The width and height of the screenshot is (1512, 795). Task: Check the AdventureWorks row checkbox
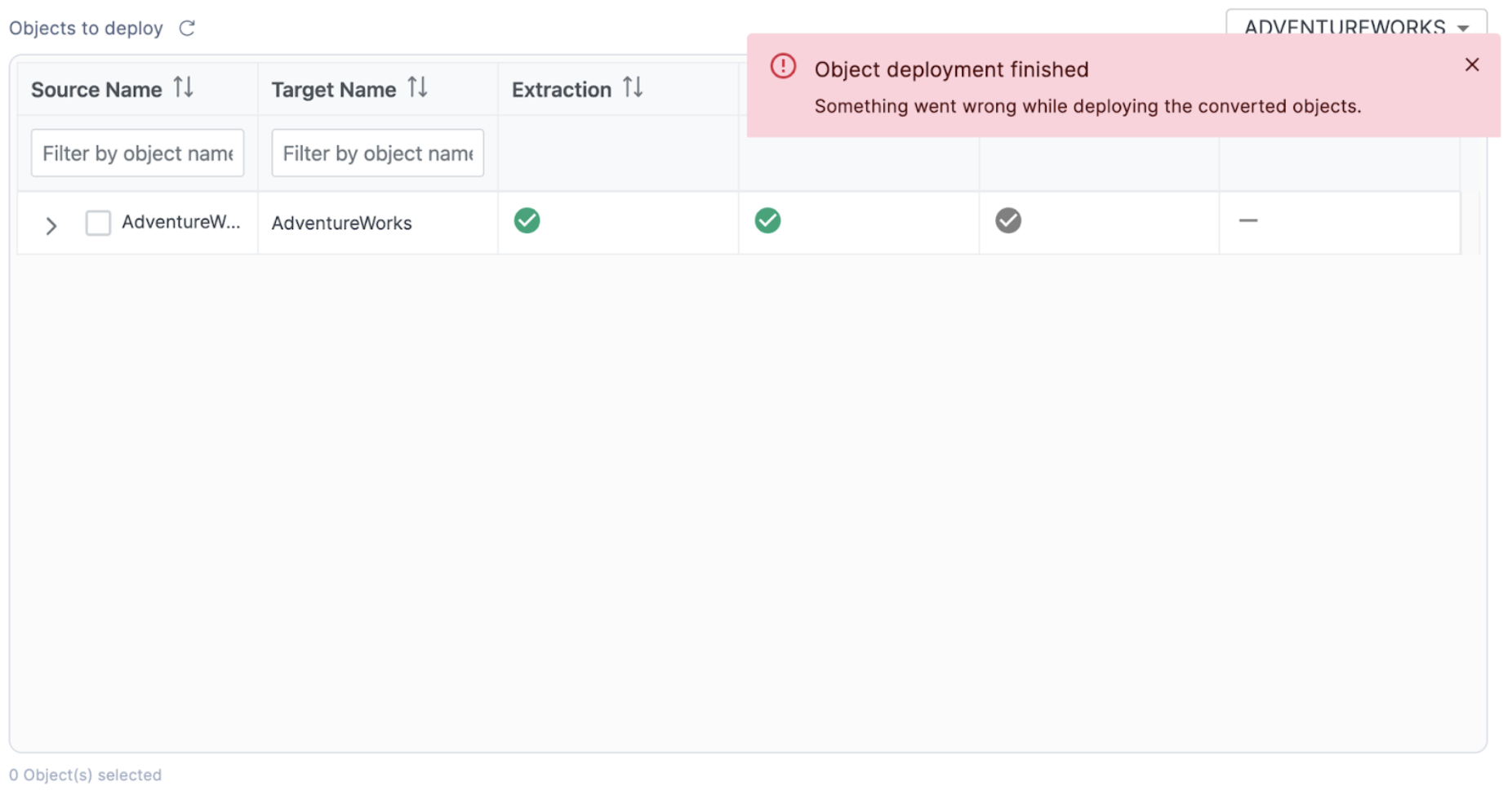click(98, 223)
